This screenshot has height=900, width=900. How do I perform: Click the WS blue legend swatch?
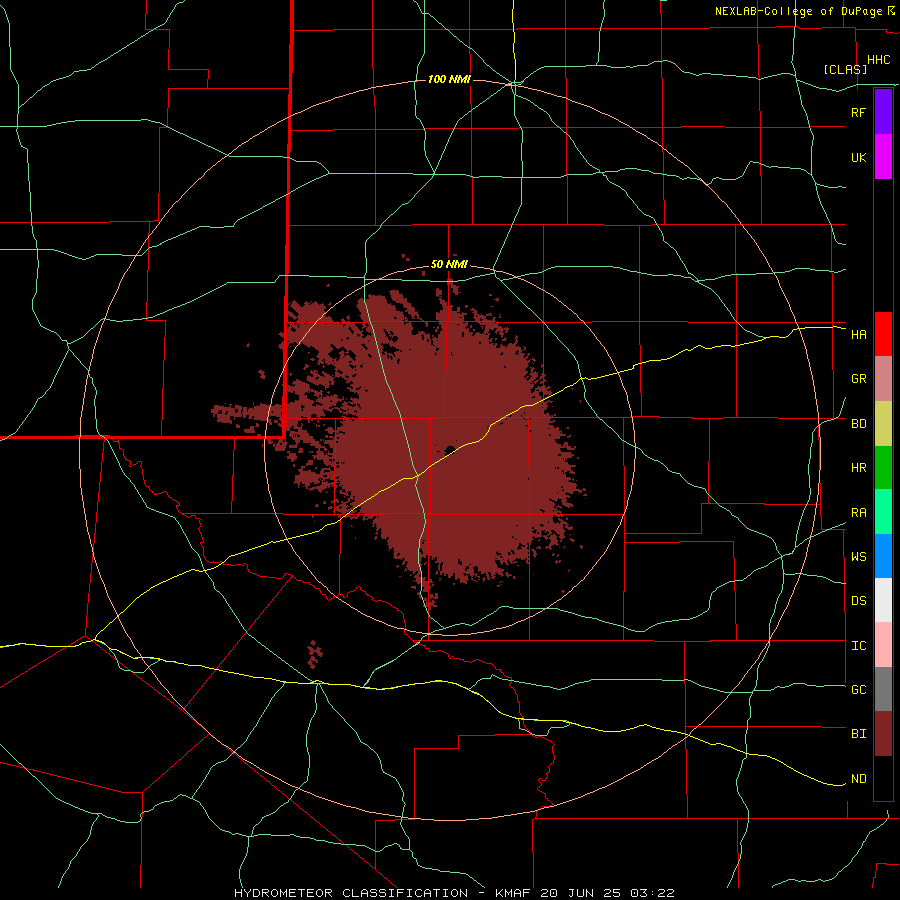click(883, 556)
